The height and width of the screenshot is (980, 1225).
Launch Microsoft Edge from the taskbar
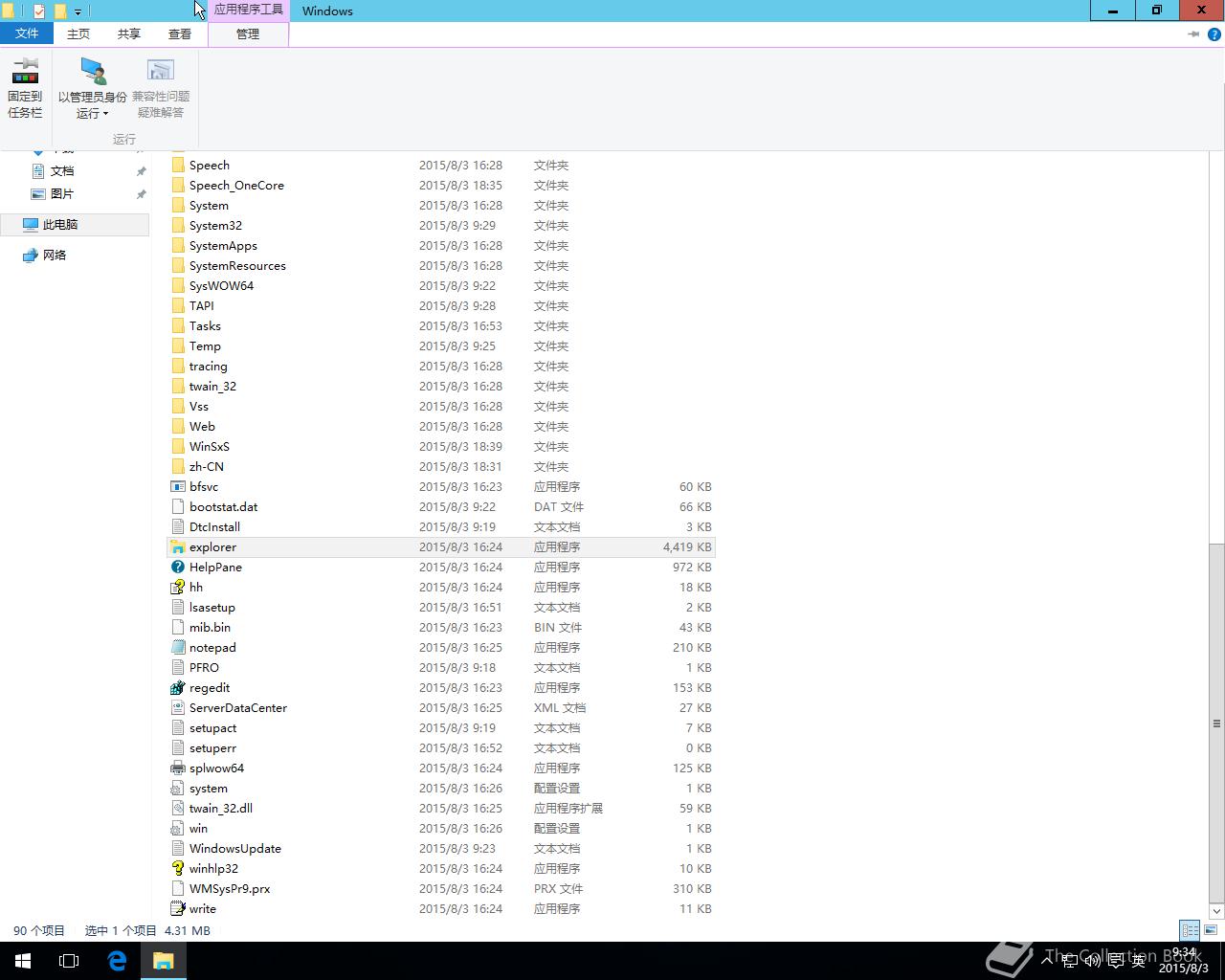(117, 961)
